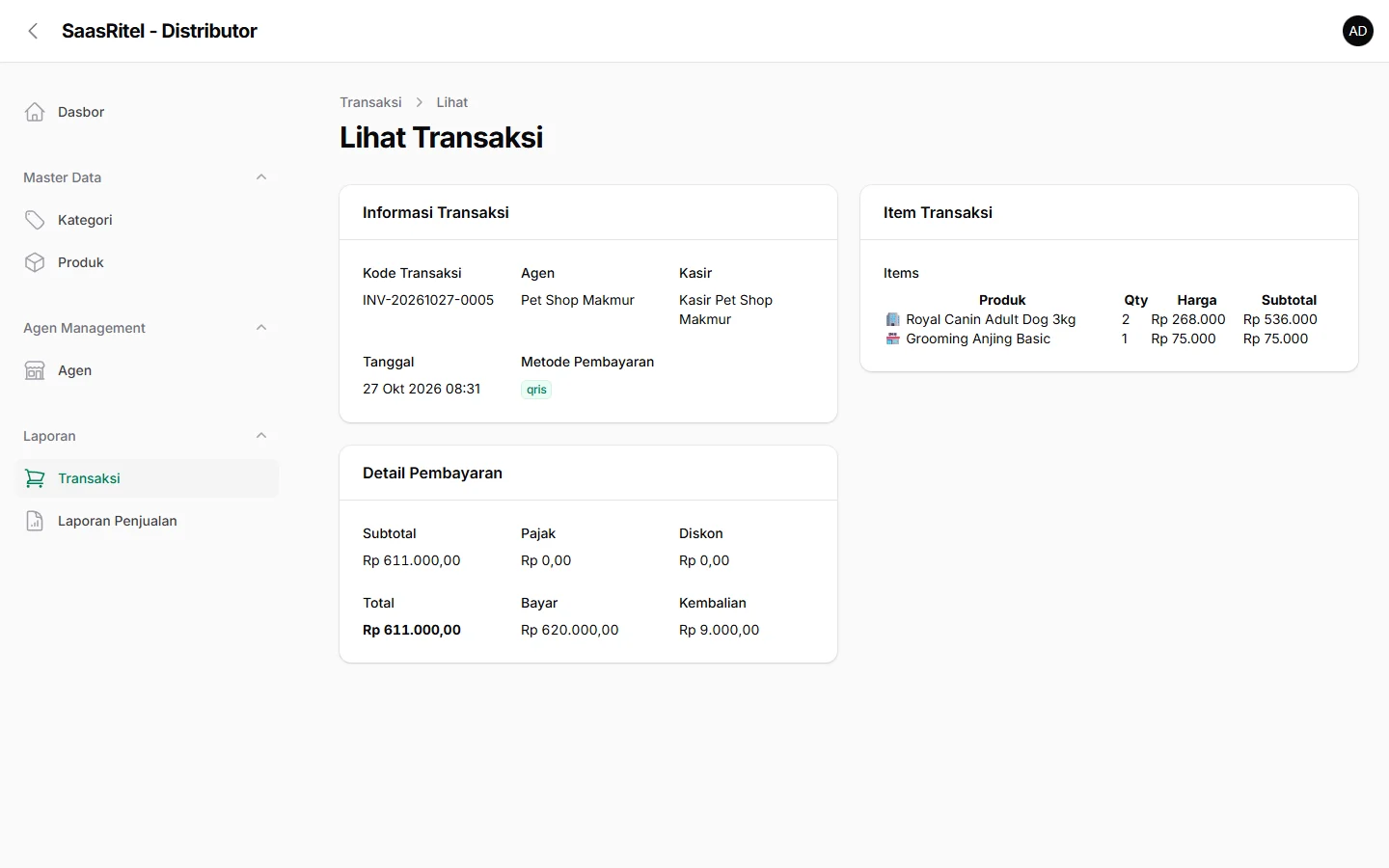Click the date 27 Okt 2026 08:31
The width and height of the screenshot is (1389, 868).
tap(422, 389)
